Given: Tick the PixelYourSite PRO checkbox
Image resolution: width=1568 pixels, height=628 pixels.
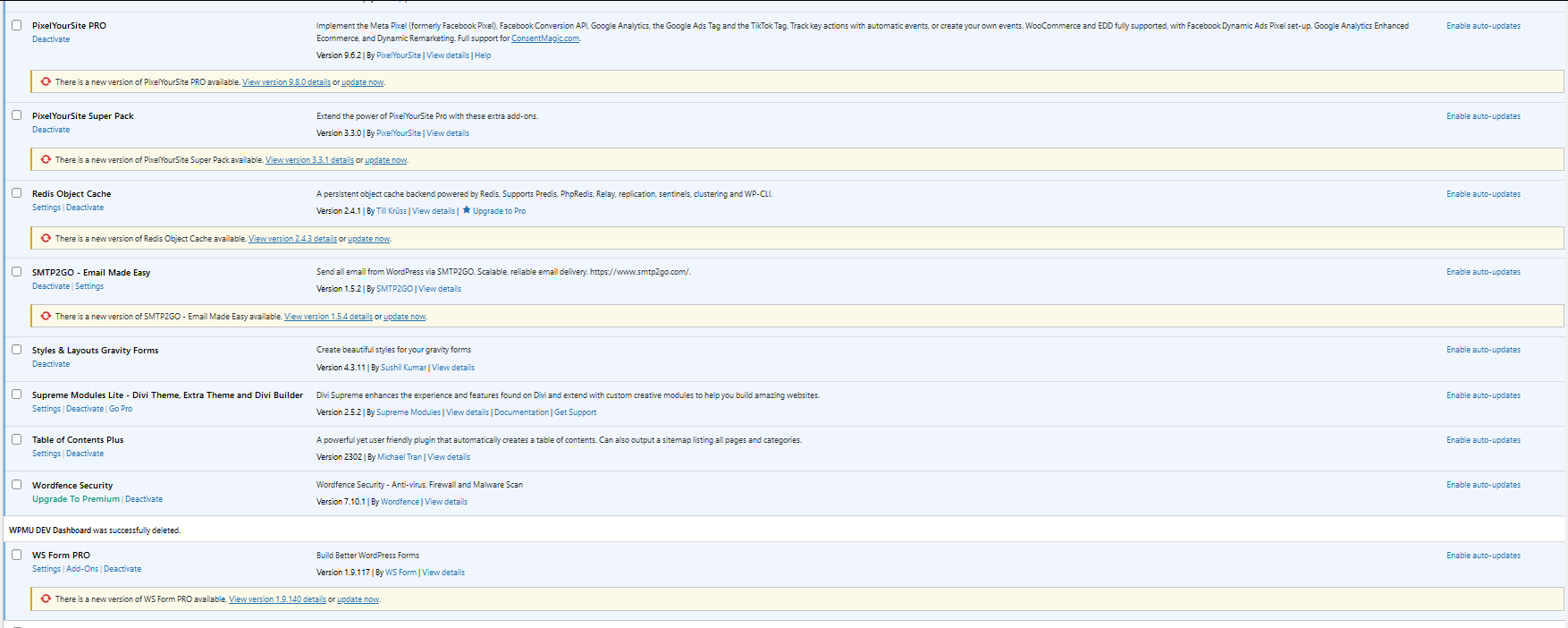Looking at the screenshot, I should click(16, 25).
